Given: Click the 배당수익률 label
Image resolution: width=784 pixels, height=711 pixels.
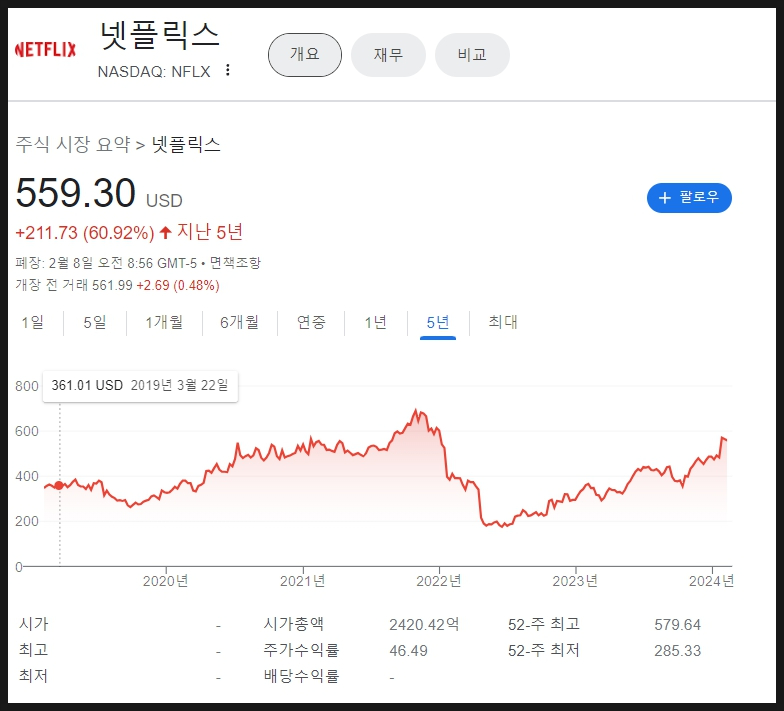Looking at the screenshot, I should click(302, 676).
